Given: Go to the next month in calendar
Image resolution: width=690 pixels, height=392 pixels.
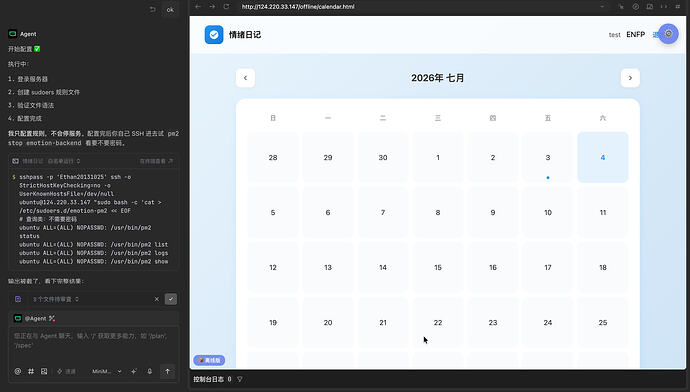Looking at the screenshot, I should (x=630, y=78).
